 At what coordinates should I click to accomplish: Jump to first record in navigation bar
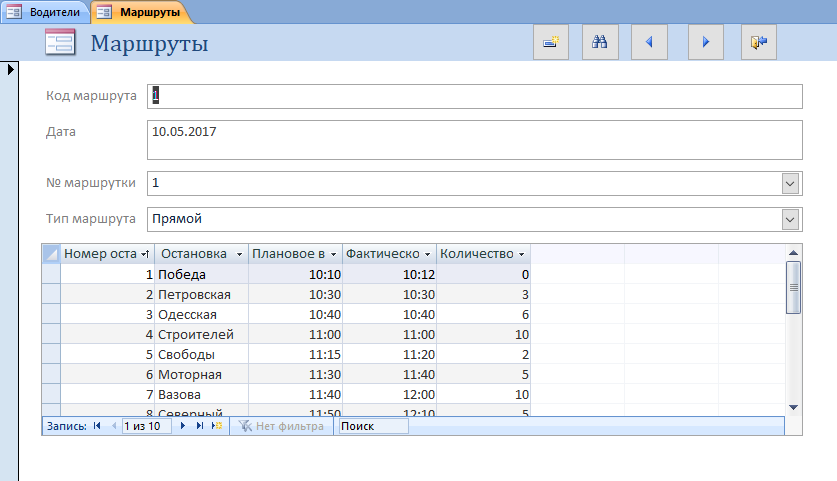97,426
